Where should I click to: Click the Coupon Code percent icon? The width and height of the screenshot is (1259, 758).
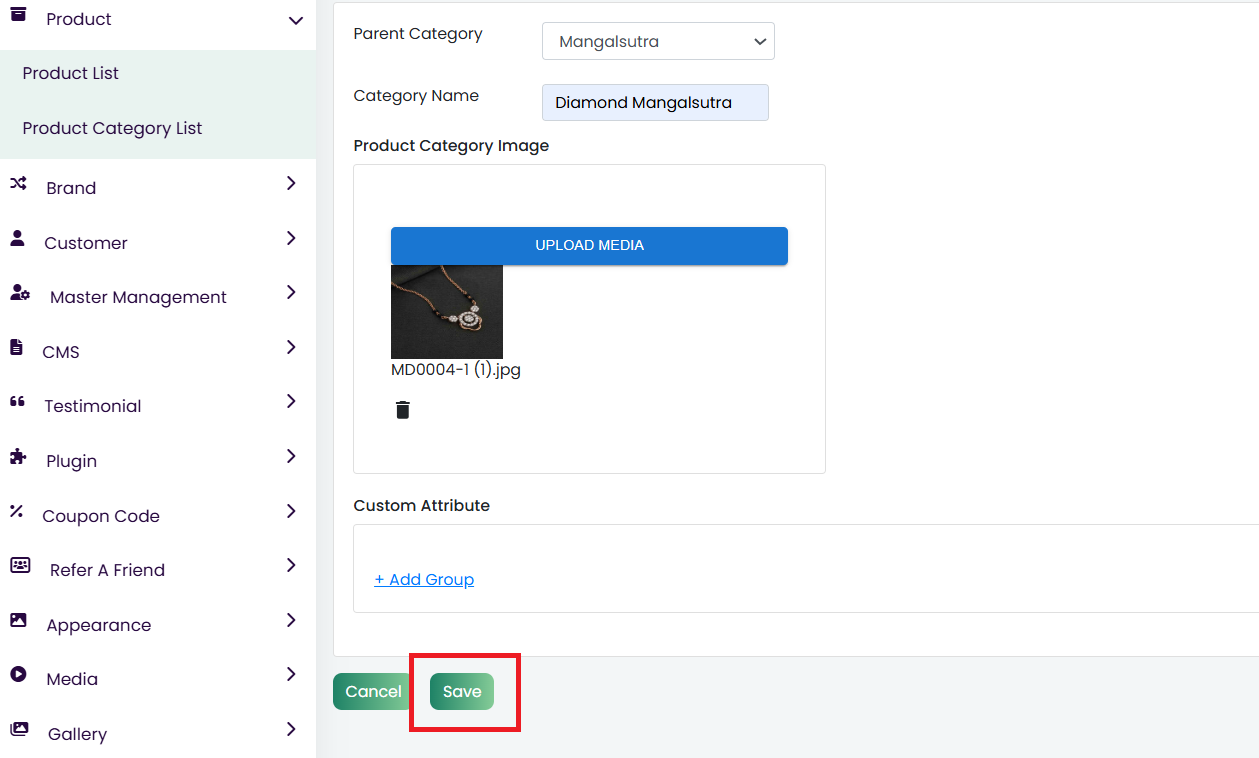coord(16,512)
